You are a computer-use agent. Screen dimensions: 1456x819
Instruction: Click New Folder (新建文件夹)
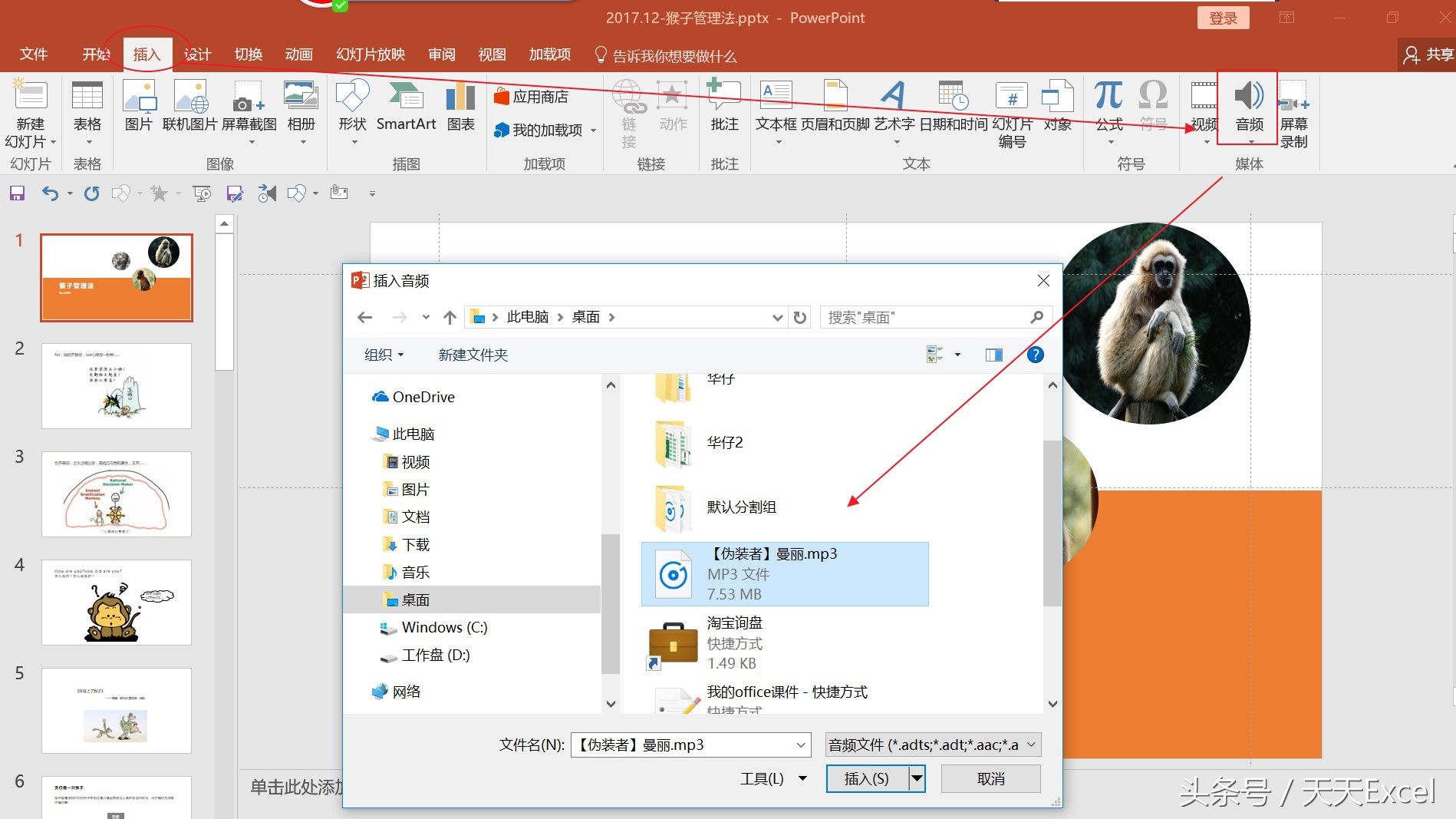tap(473, 355)
